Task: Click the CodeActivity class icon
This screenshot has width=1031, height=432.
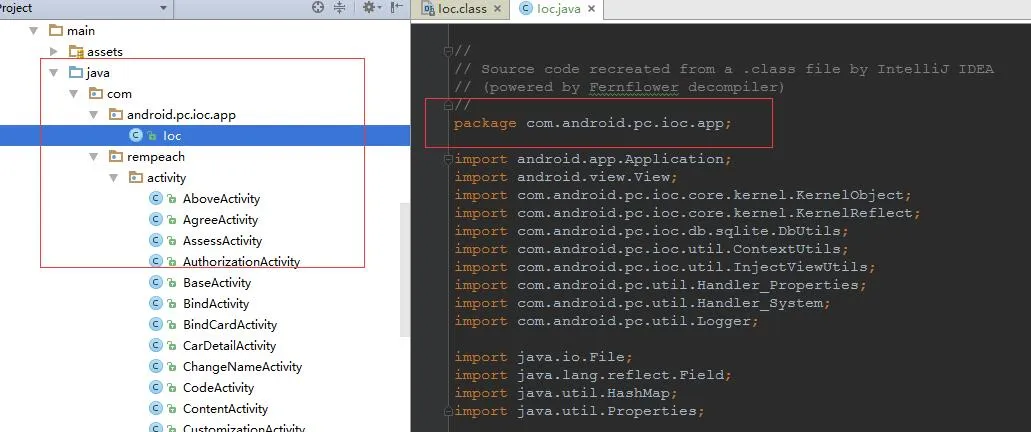Action: [x=156, y=388]
